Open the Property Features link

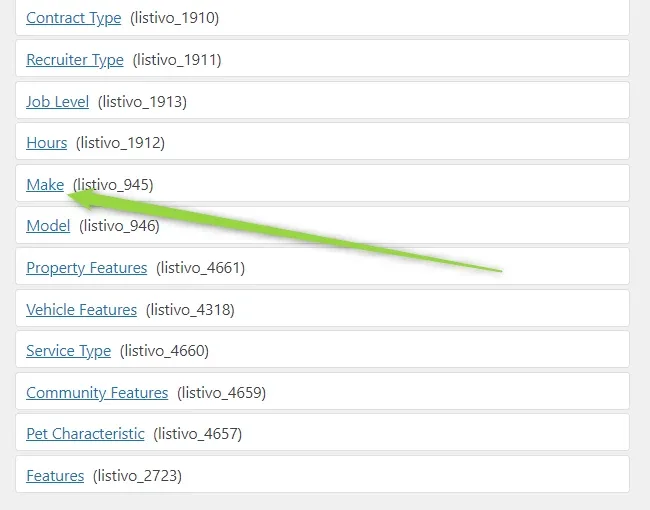click(x=86, y=268)
